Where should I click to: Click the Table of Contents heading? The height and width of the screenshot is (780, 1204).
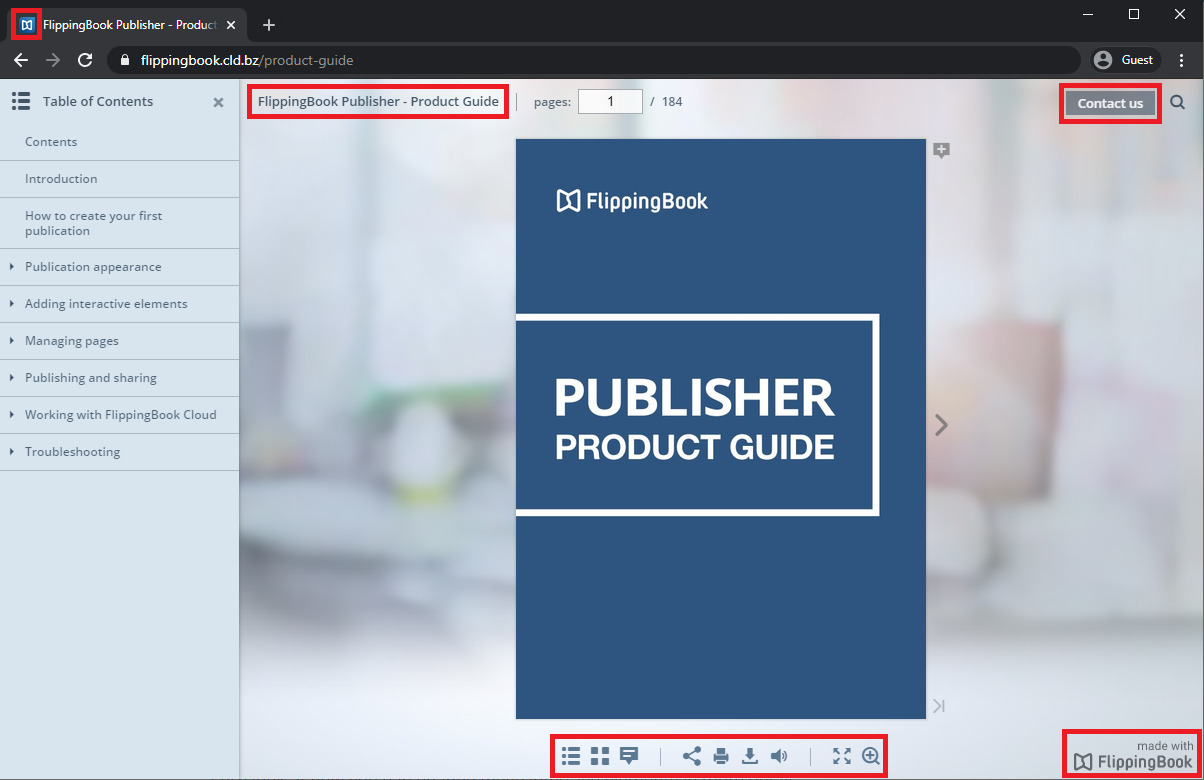coord(98,101)
